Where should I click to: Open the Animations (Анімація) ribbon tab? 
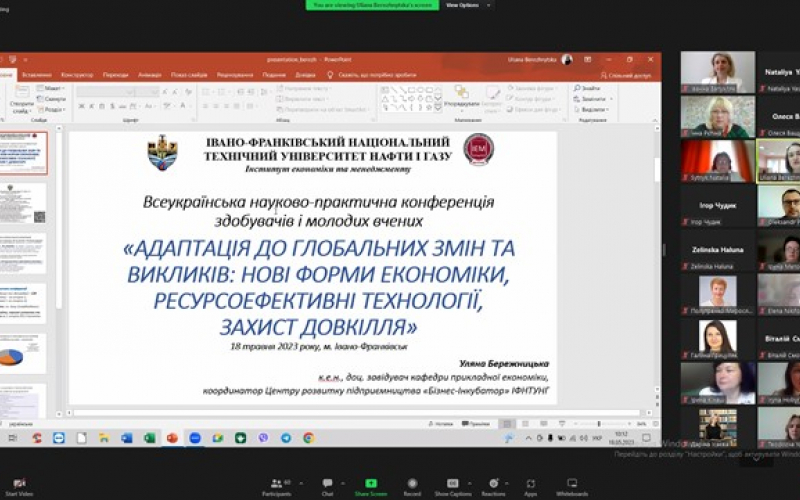[x=149, y=75]
